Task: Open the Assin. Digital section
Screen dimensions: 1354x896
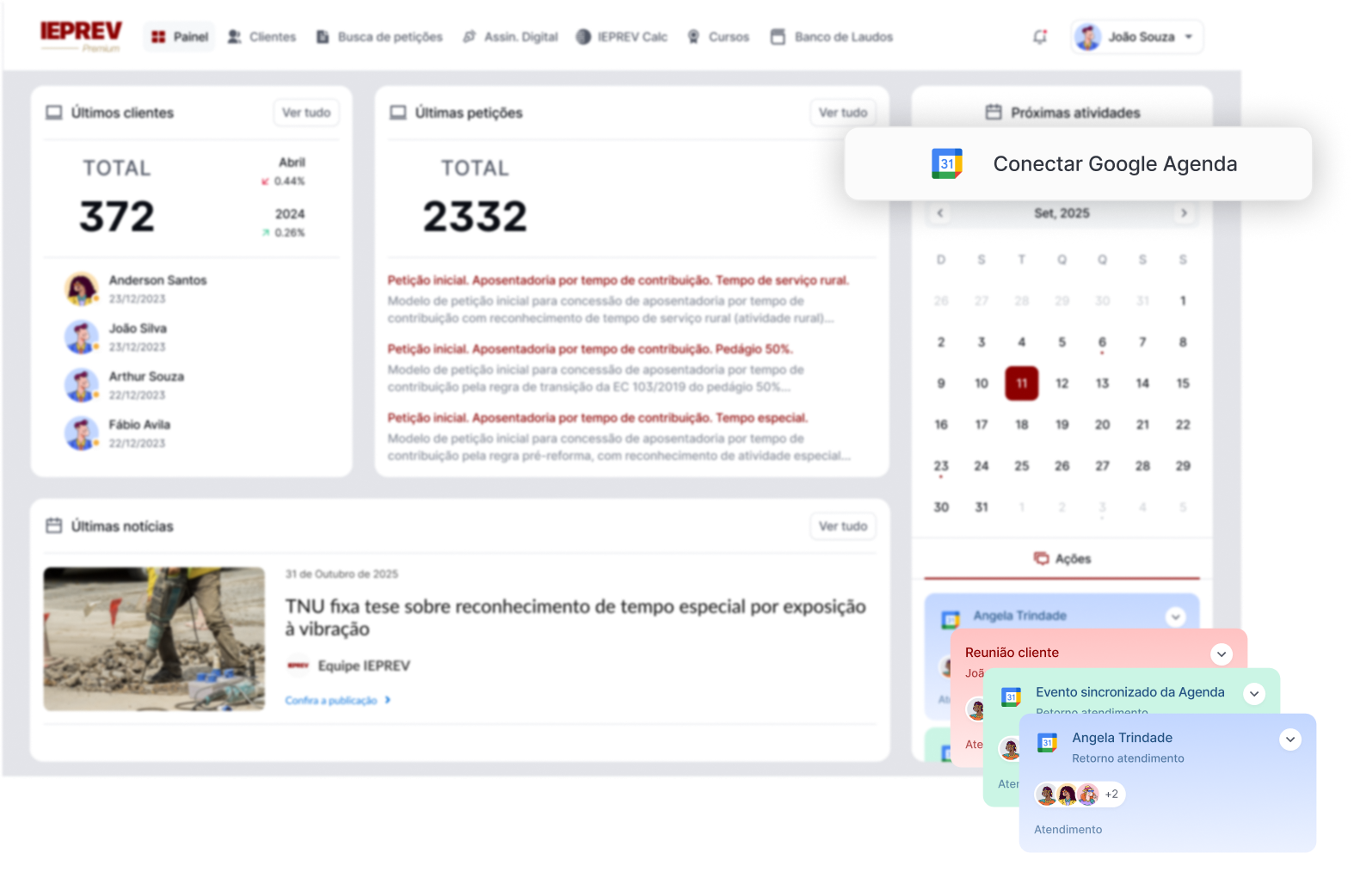Action: [x=510, y=37]
